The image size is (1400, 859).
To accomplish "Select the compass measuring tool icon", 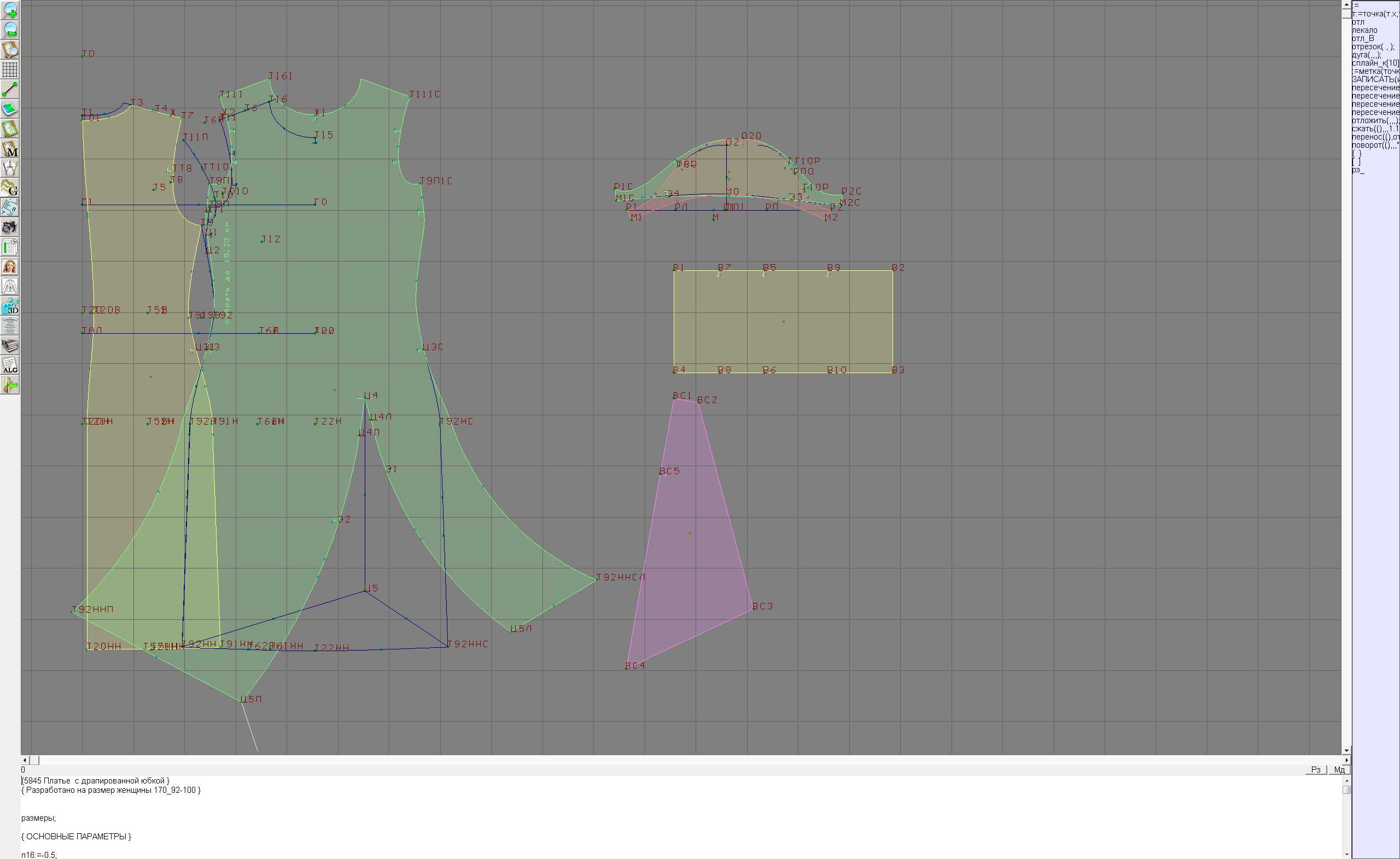I will [x=10, y=169].
